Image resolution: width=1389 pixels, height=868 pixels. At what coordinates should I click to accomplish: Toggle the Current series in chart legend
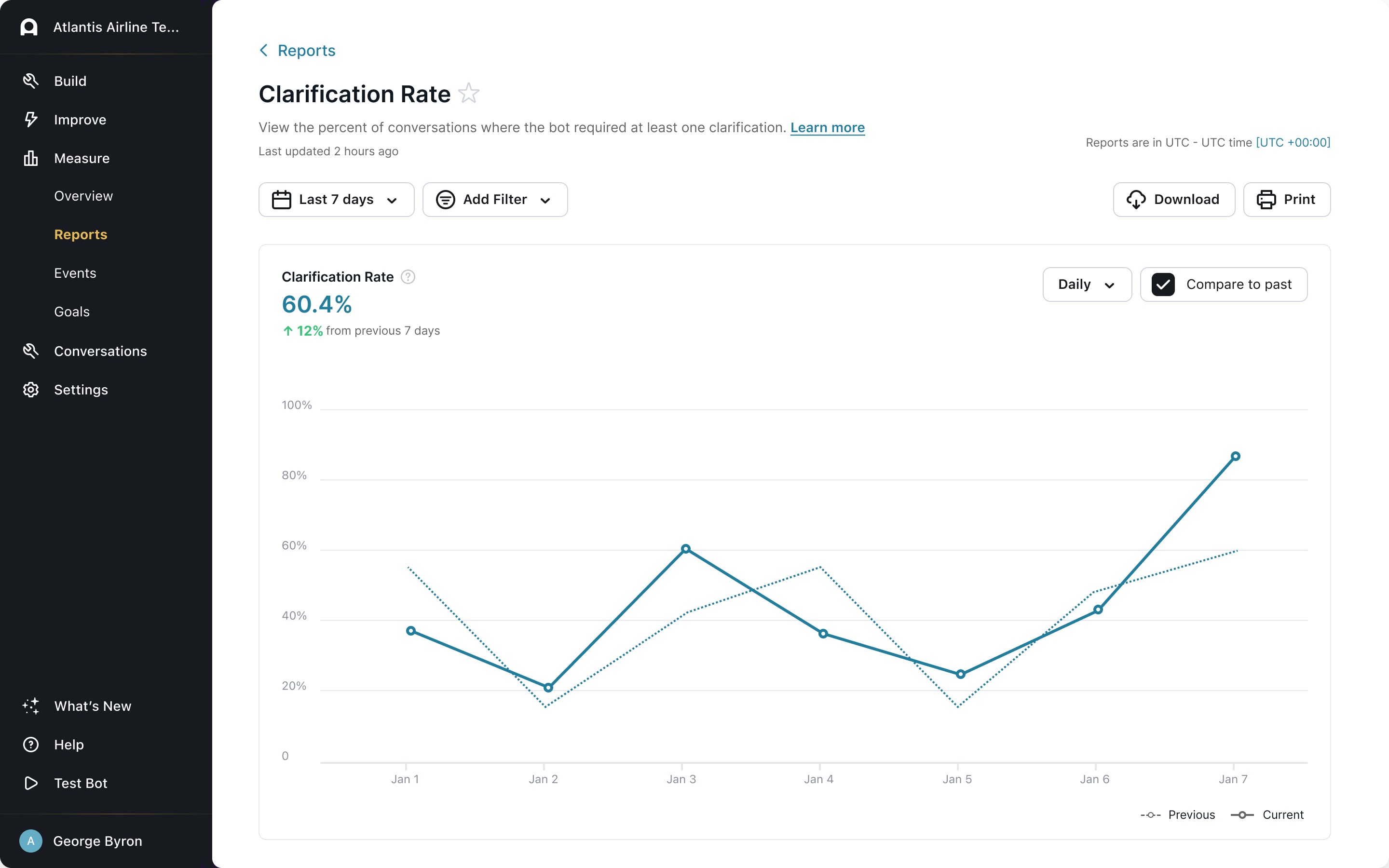click(x=1267, y=814)
